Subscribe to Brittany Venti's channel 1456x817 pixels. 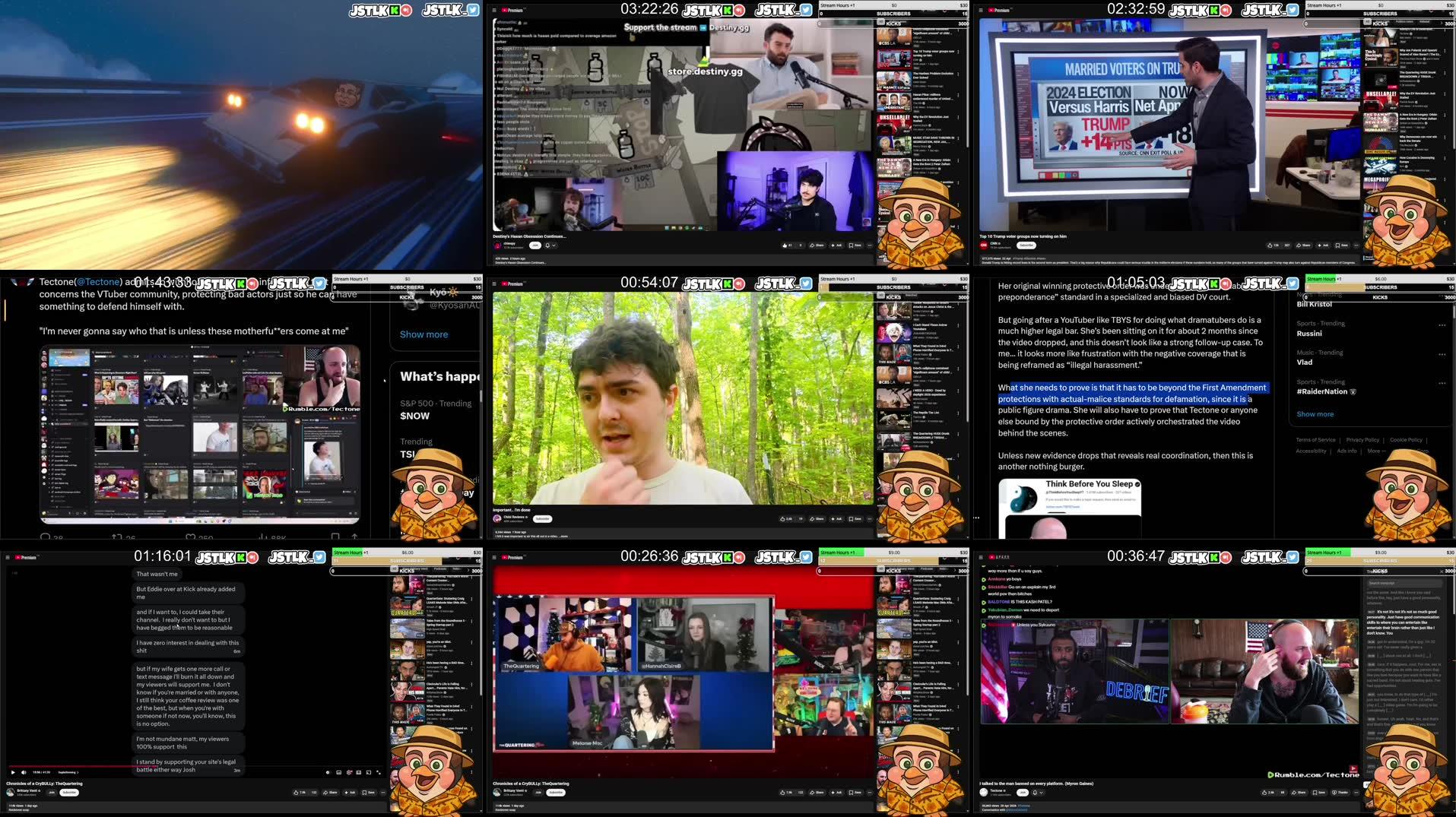point(68,793)
